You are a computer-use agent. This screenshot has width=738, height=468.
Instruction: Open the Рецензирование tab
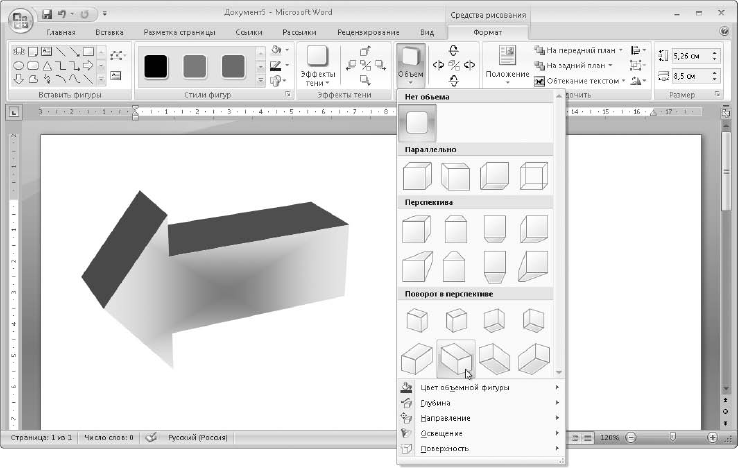pos(368,32)
